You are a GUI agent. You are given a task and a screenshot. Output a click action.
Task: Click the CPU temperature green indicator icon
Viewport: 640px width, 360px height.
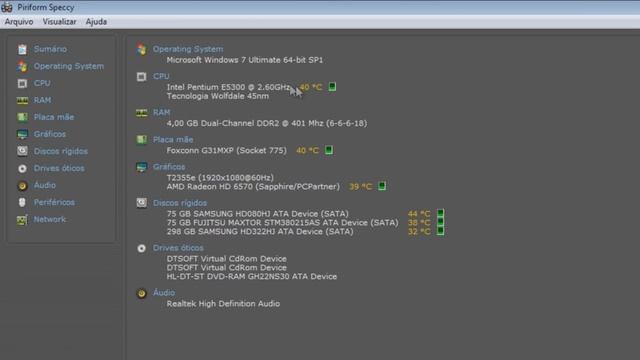point(332,87)
